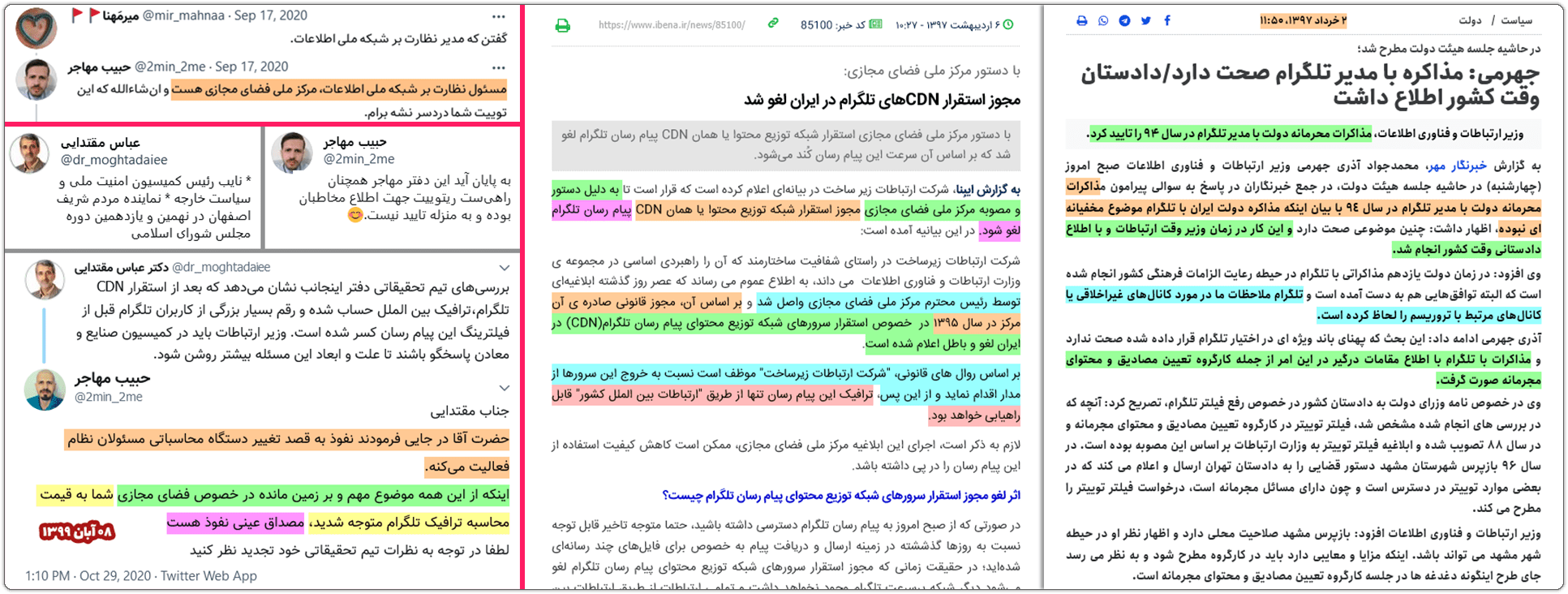Open the @2min_2me handle beside Sep 17, 2020

point(170,67)
